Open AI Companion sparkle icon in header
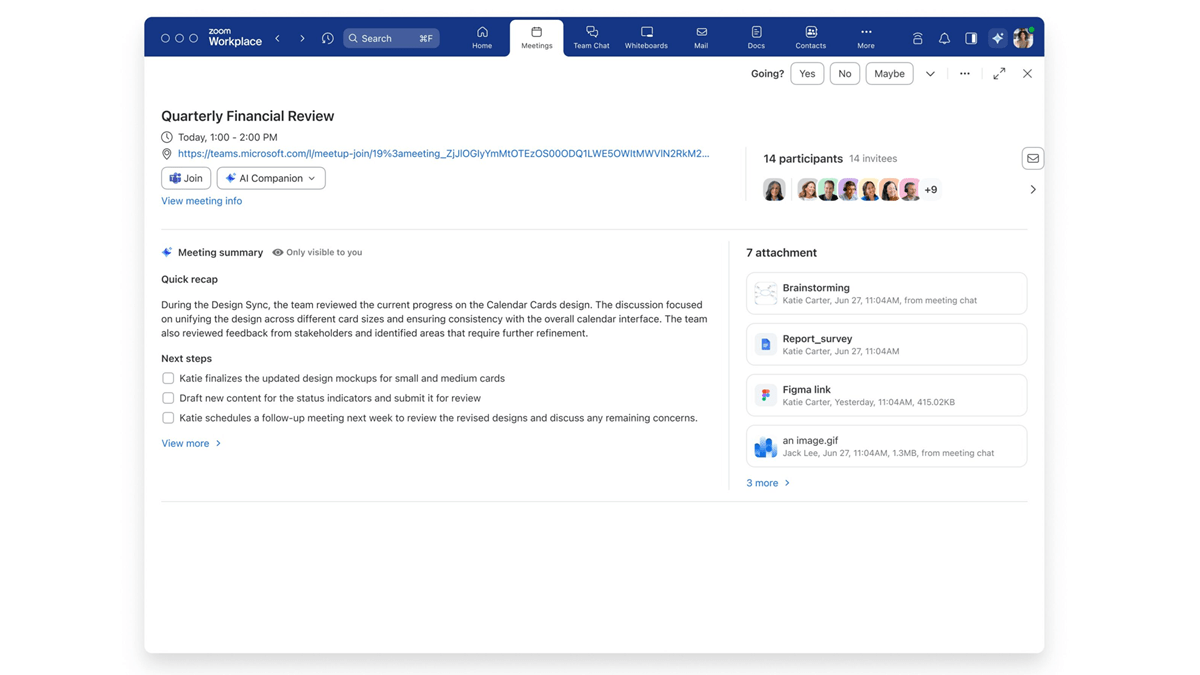This screenshot has height=675, width=1200. [997, 38]
